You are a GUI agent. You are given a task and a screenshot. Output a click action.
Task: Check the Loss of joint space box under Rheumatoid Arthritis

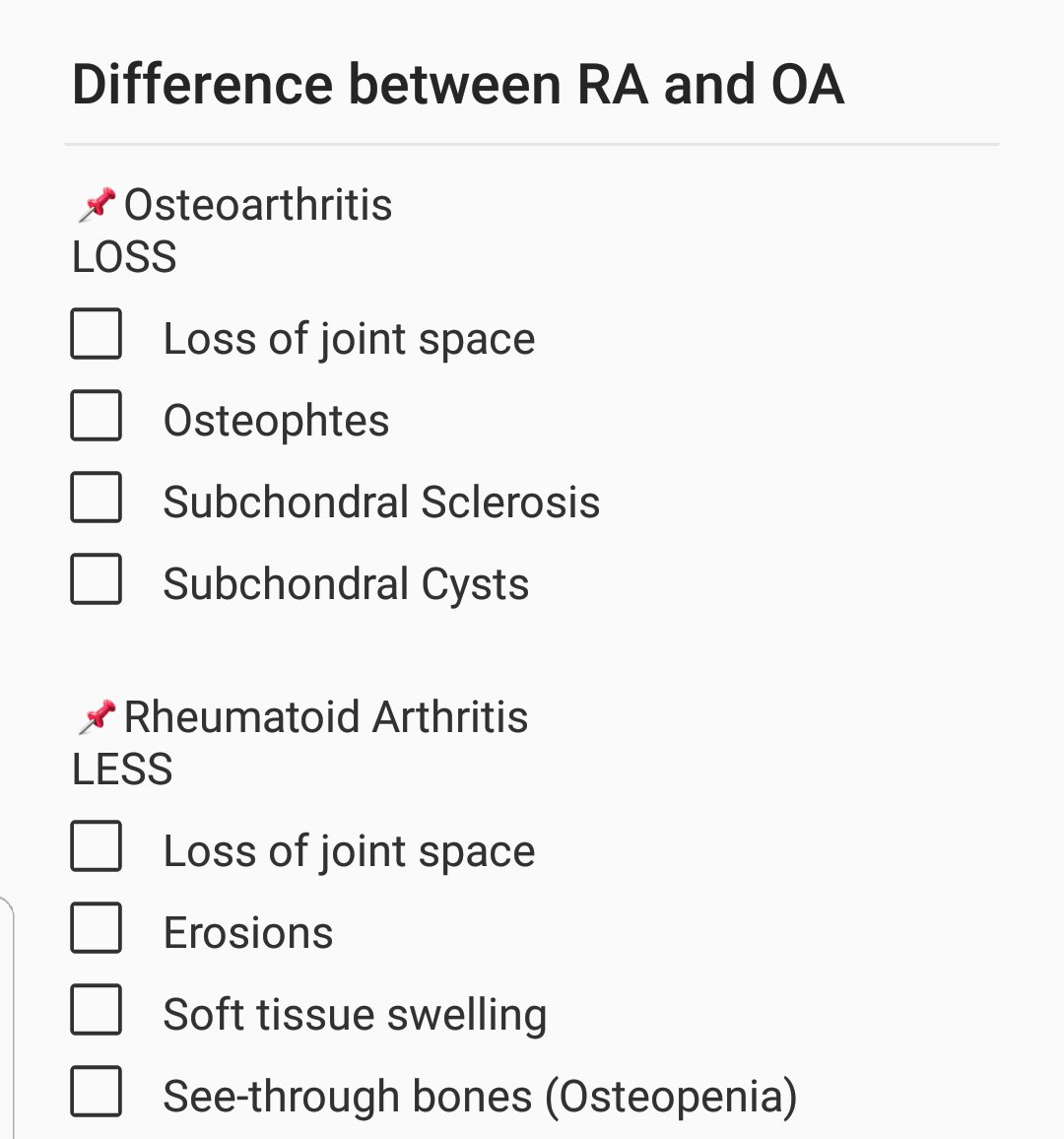point(96,845)
